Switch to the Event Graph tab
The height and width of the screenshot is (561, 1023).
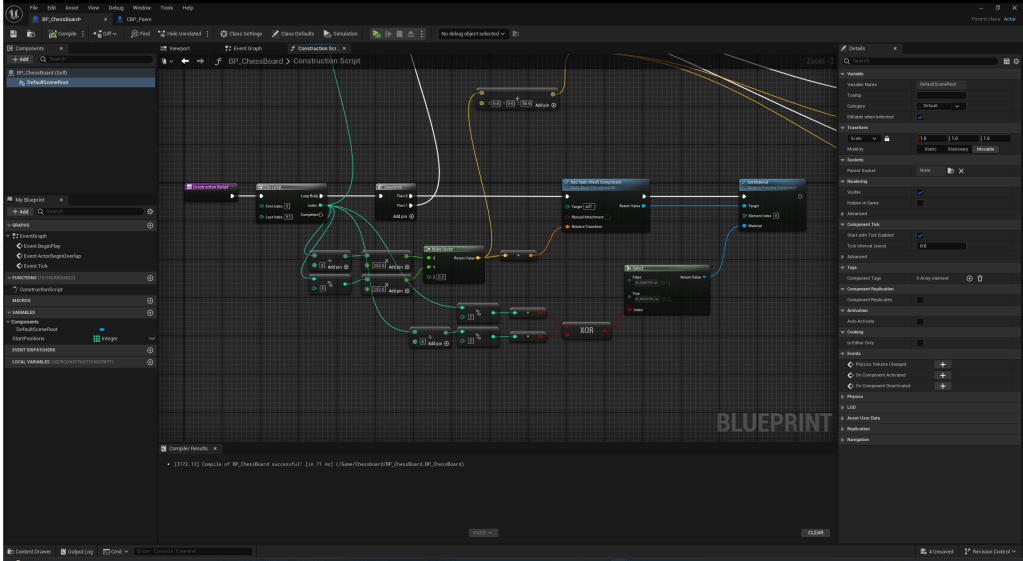pyautogui.click(x=244, y=48)
